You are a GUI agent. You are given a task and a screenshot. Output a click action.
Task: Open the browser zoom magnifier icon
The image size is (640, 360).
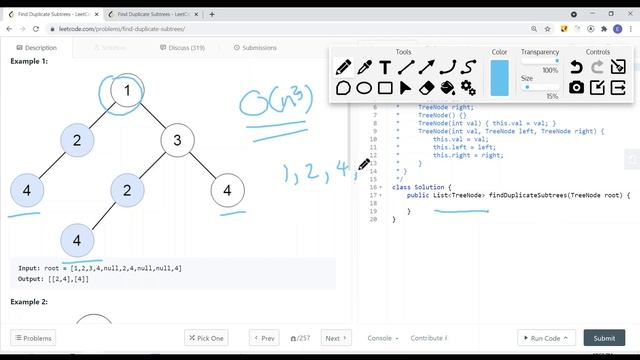tap(534, 29)
